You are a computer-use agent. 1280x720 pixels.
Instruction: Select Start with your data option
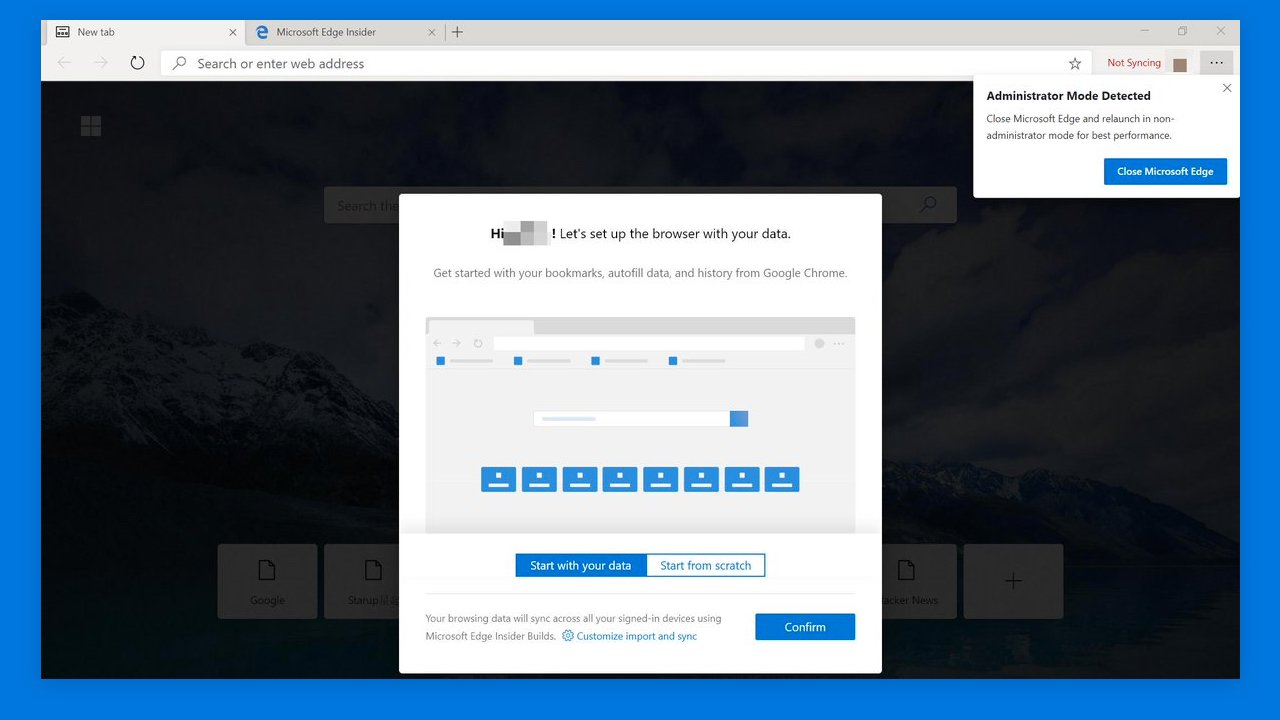click(581, 565)
